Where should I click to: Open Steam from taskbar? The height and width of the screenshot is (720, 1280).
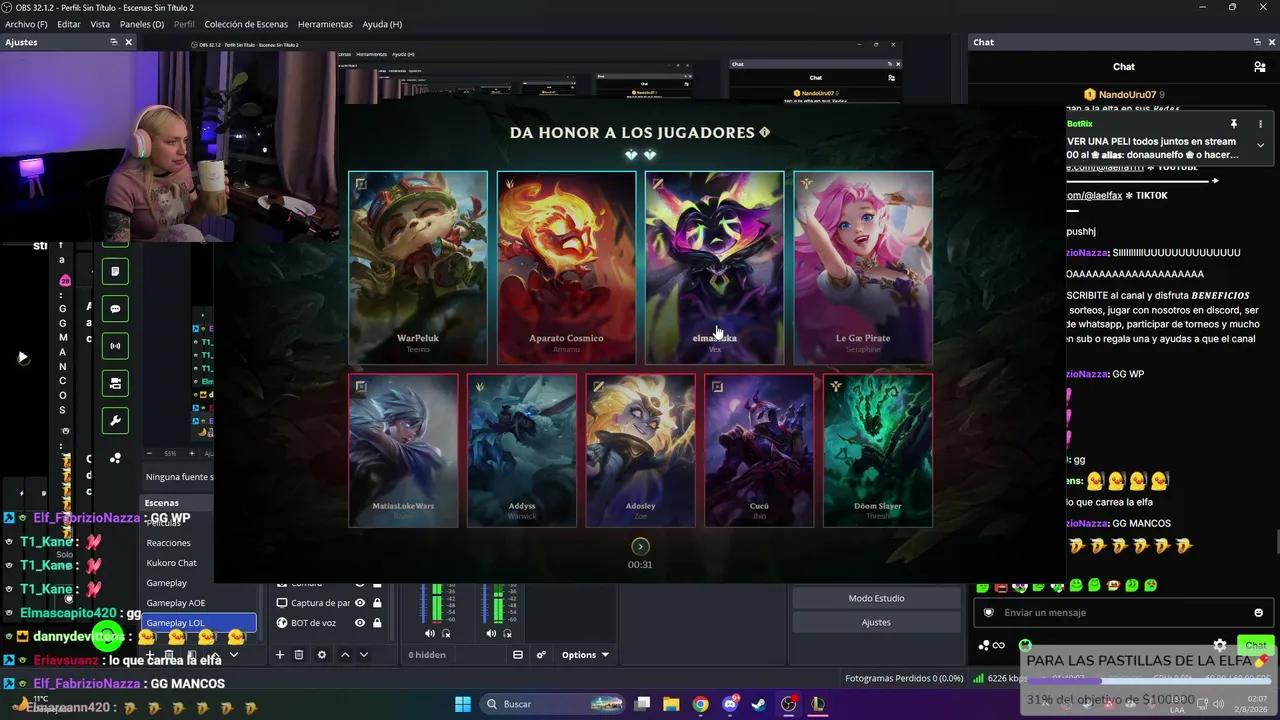[x=759, y=704]
